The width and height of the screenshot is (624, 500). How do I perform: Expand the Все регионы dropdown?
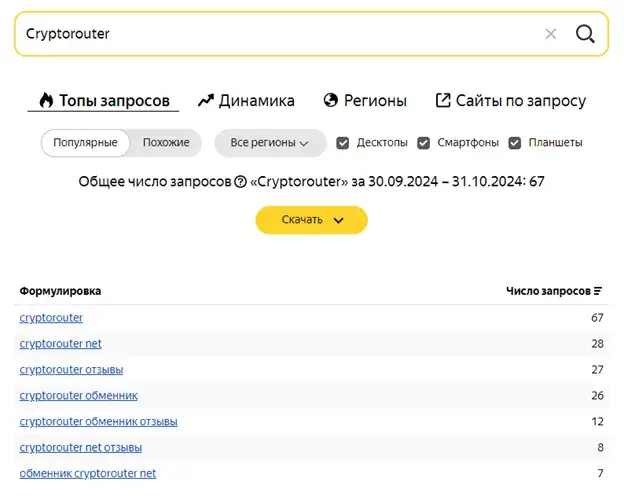pyautogui.click(x=270, y=143)
